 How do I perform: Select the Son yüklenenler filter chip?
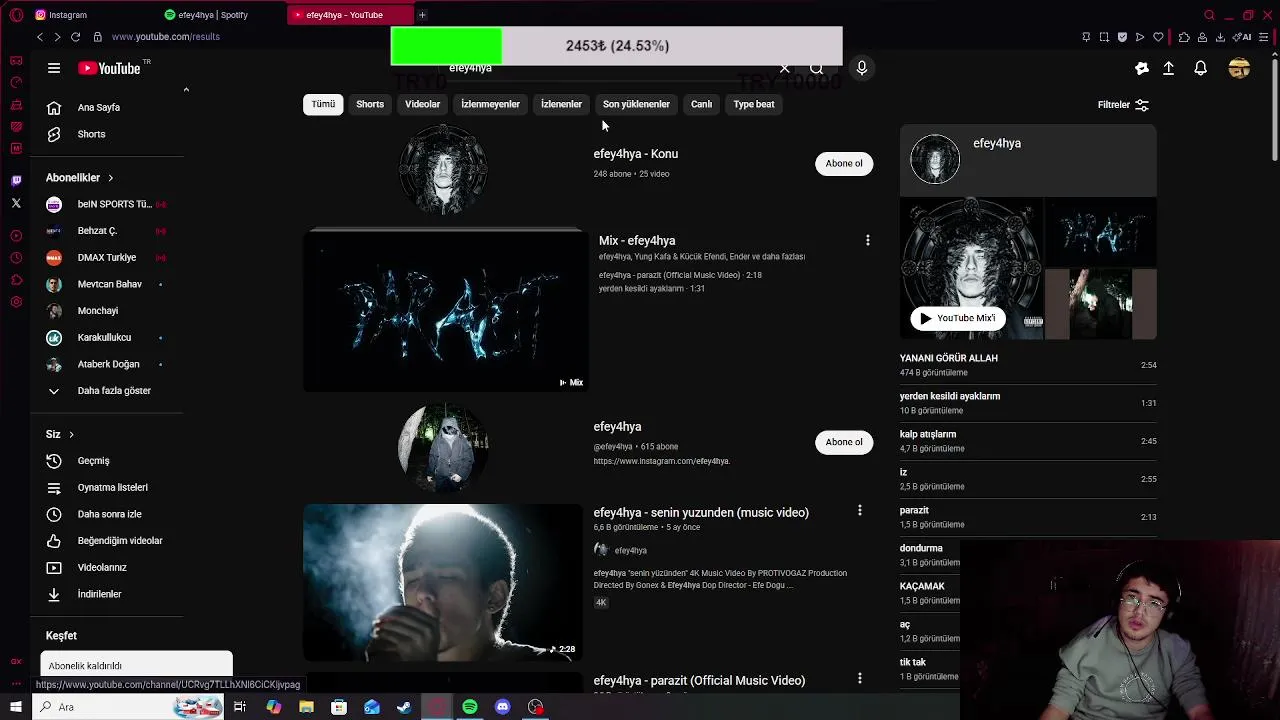click(x=636, y=104)
